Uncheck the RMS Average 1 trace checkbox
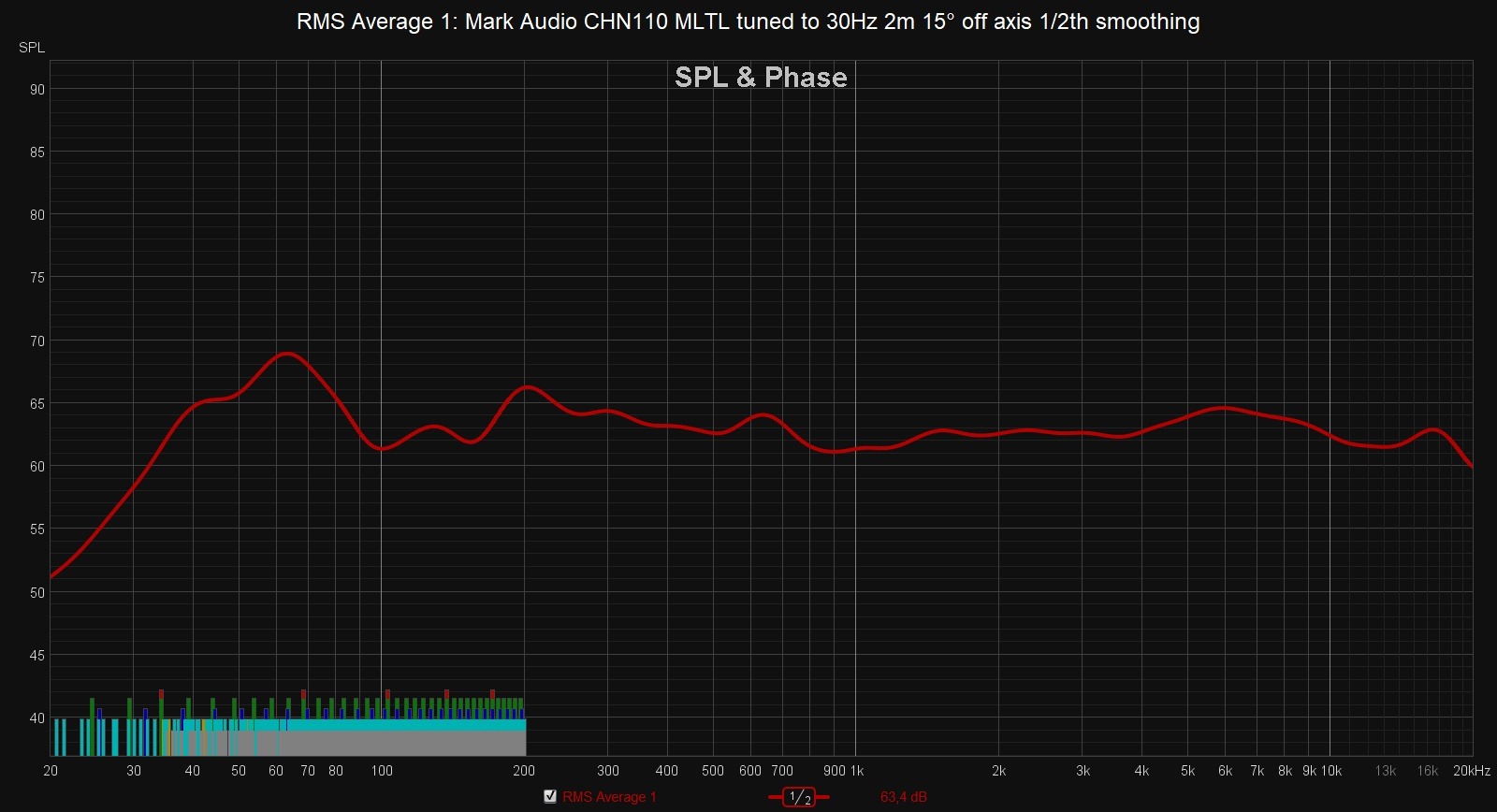The height and width of the screenshot is (812, 1497). pos(550,796)
